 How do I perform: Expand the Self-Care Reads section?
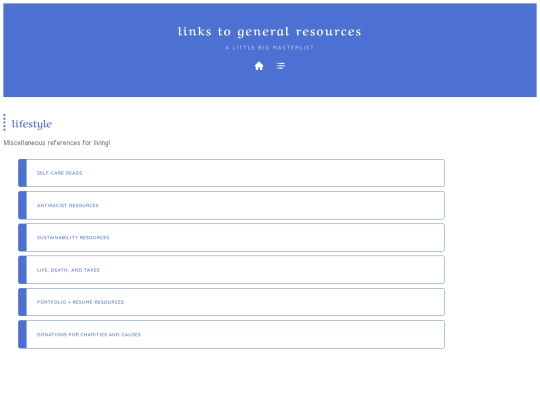point(231,173)
